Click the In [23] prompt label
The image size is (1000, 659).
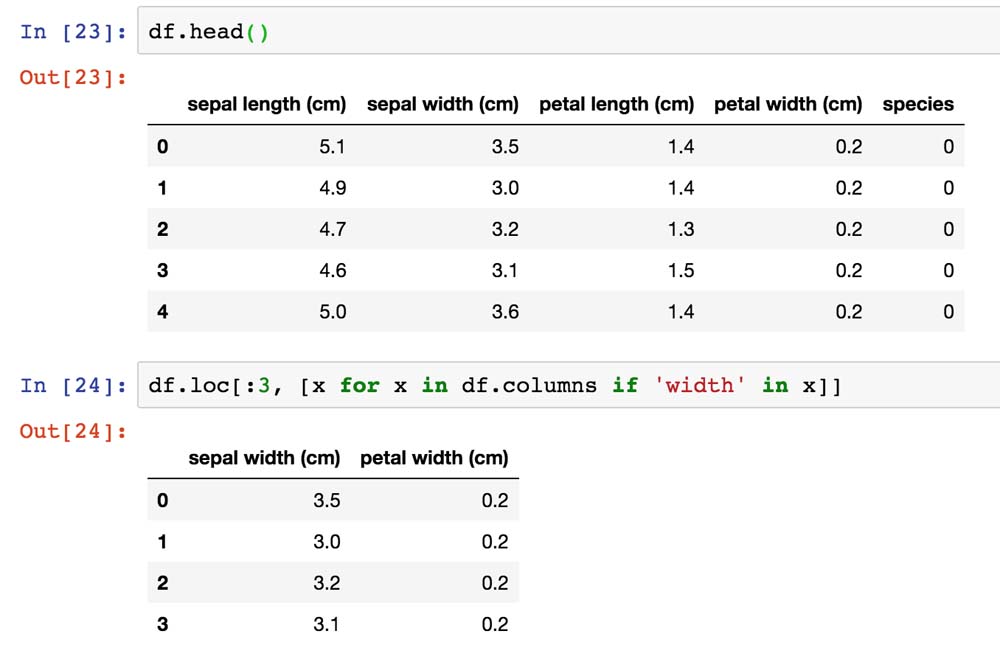coord(72,32)
